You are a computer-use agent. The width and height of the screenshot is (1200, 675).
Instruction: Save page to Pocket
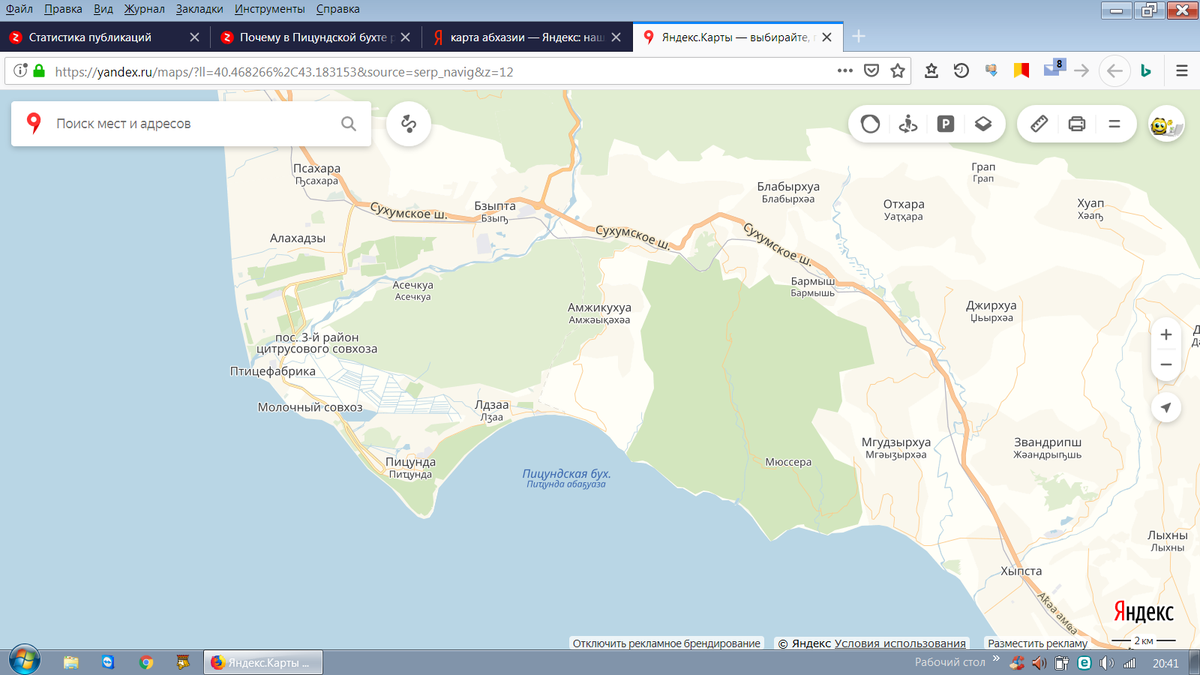click(872, 71)
